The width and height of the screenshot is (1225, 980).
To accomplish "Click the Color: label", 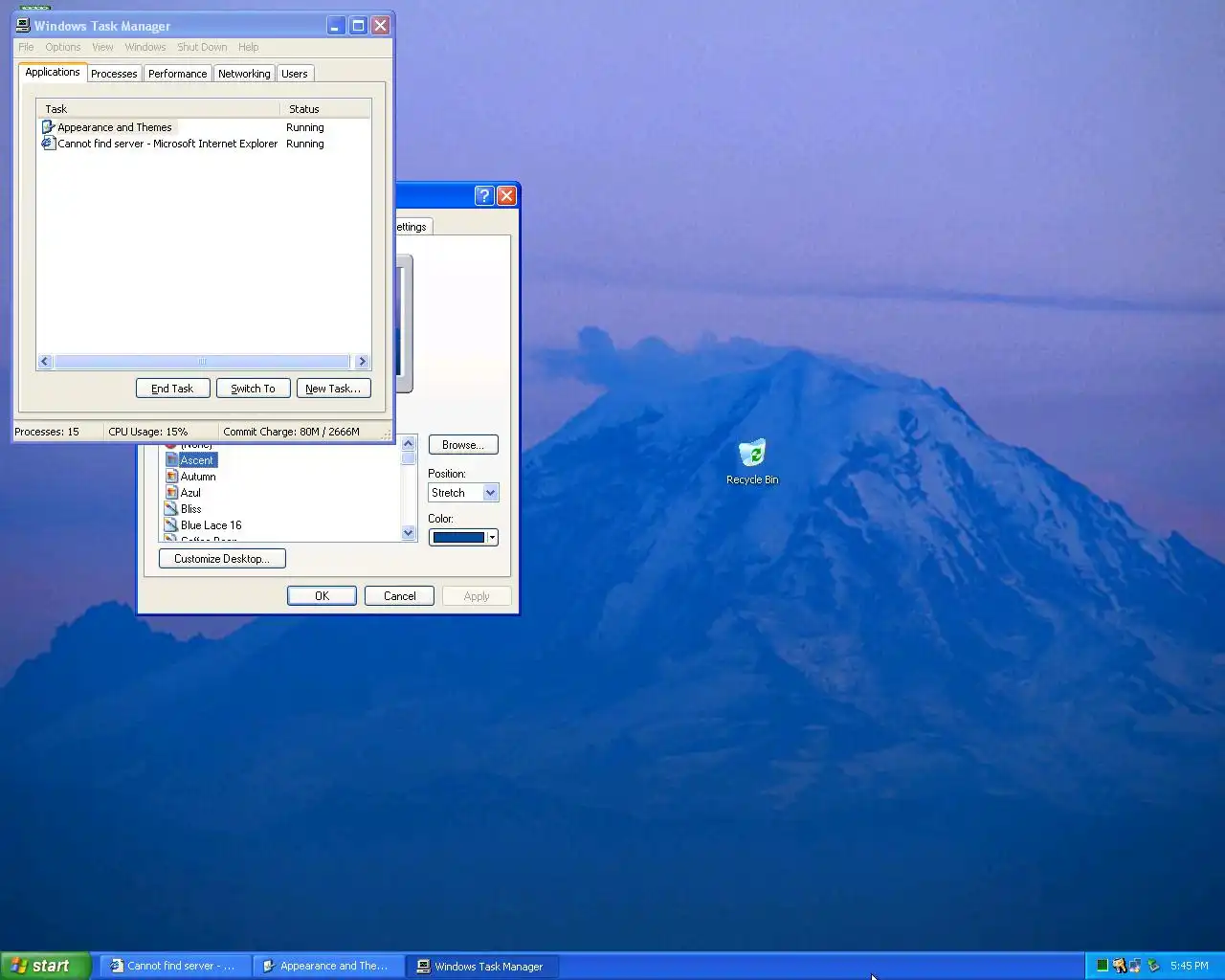I will pos(441,519).
